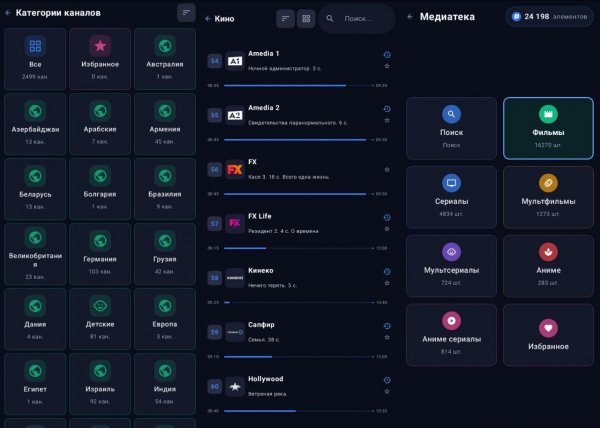Image resolution: width=600 pixels, height=428 pixels.
Task: Open Поиск tile in Медиатека
Action: pos(452,129)
